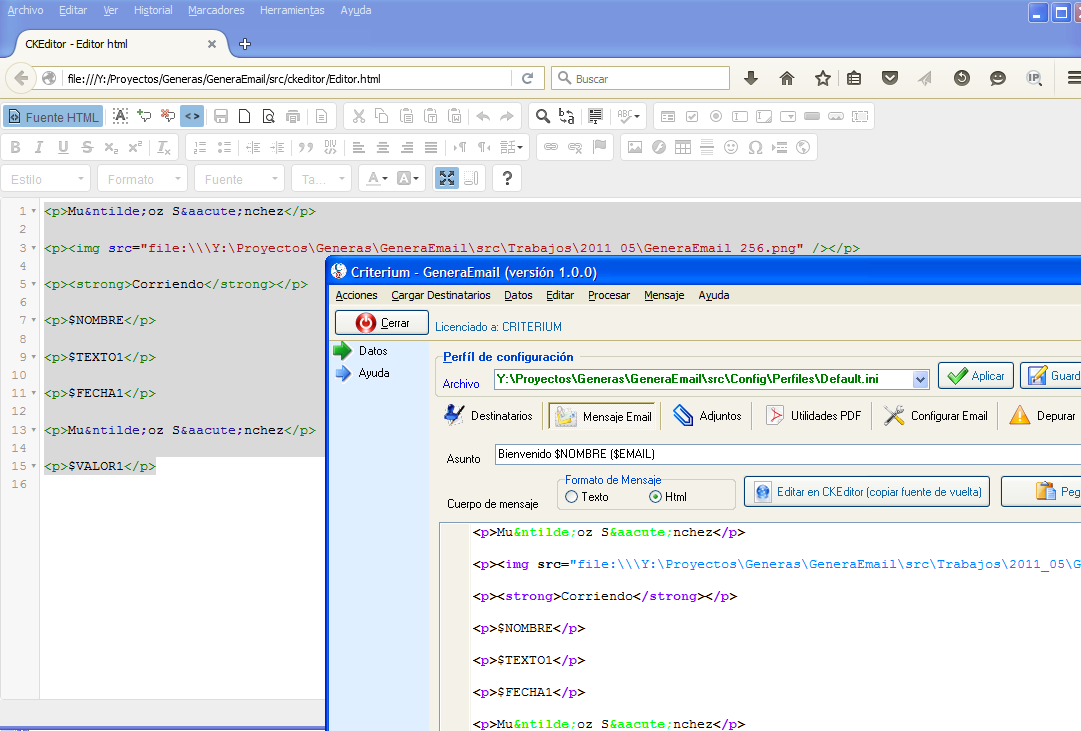Click Editar en CKEditor button
This screenshot has height=731, width=1081.
coord(867,492)
